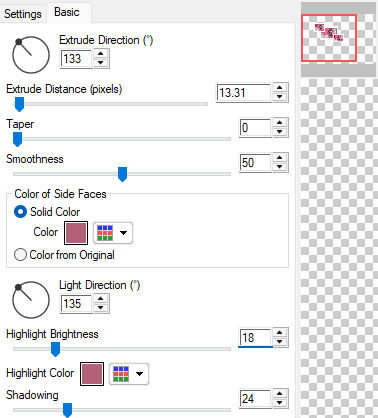Viewport: 378px width, 418px height.
Task: Click the Smoothness slider handle
Action: point(123,174)
